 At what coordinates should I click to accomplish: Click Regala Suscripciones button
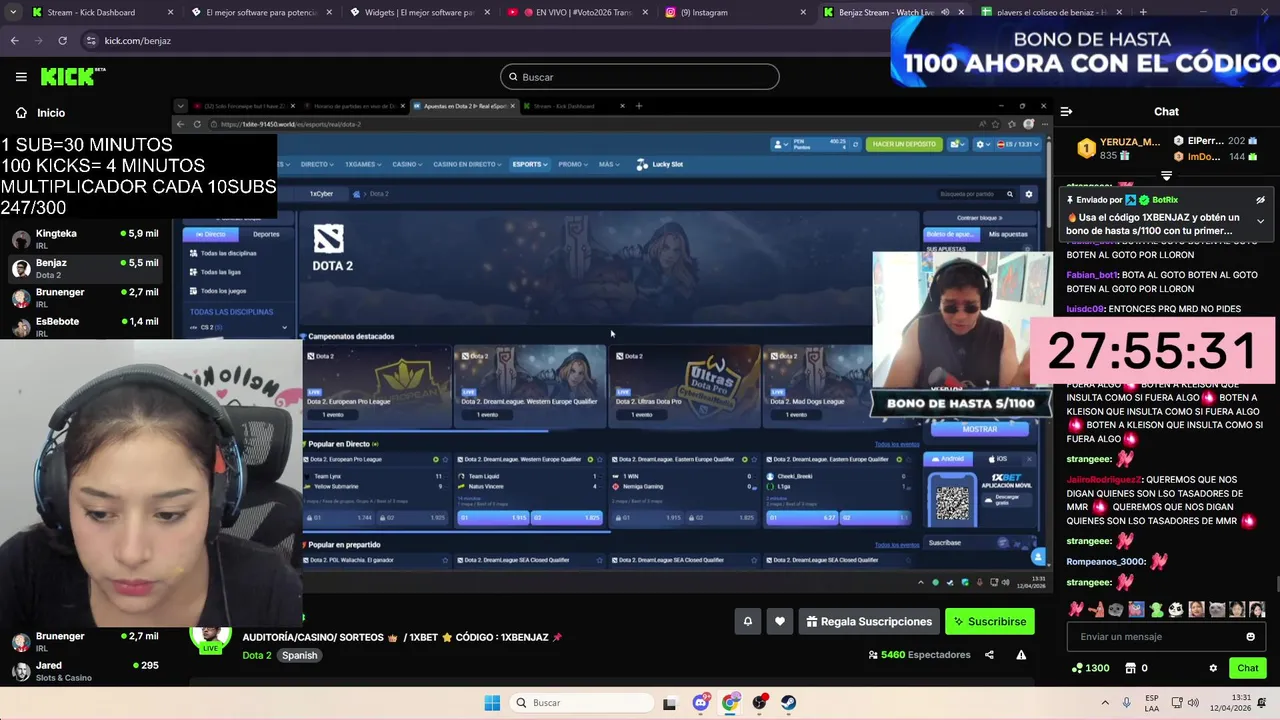pyautogui.click(x=869, y=621)
